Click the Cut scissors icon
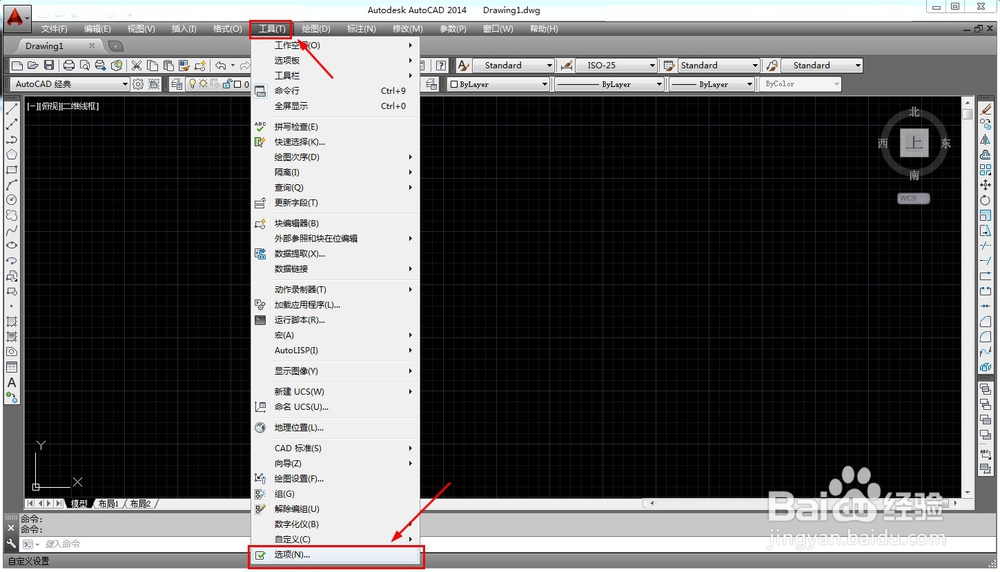 point(136,65)
